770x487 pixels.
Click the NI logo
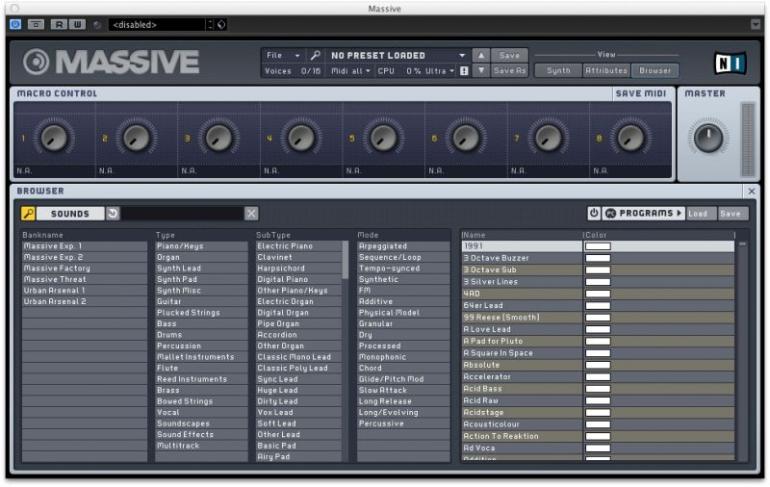coord(729,63)
